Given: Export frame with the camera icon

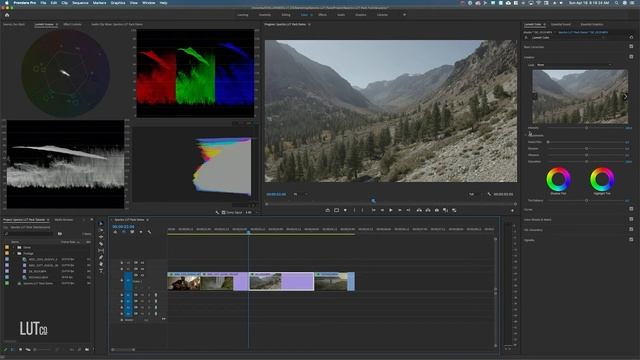Looking at the screenshot, I should (x=437, y=210).
